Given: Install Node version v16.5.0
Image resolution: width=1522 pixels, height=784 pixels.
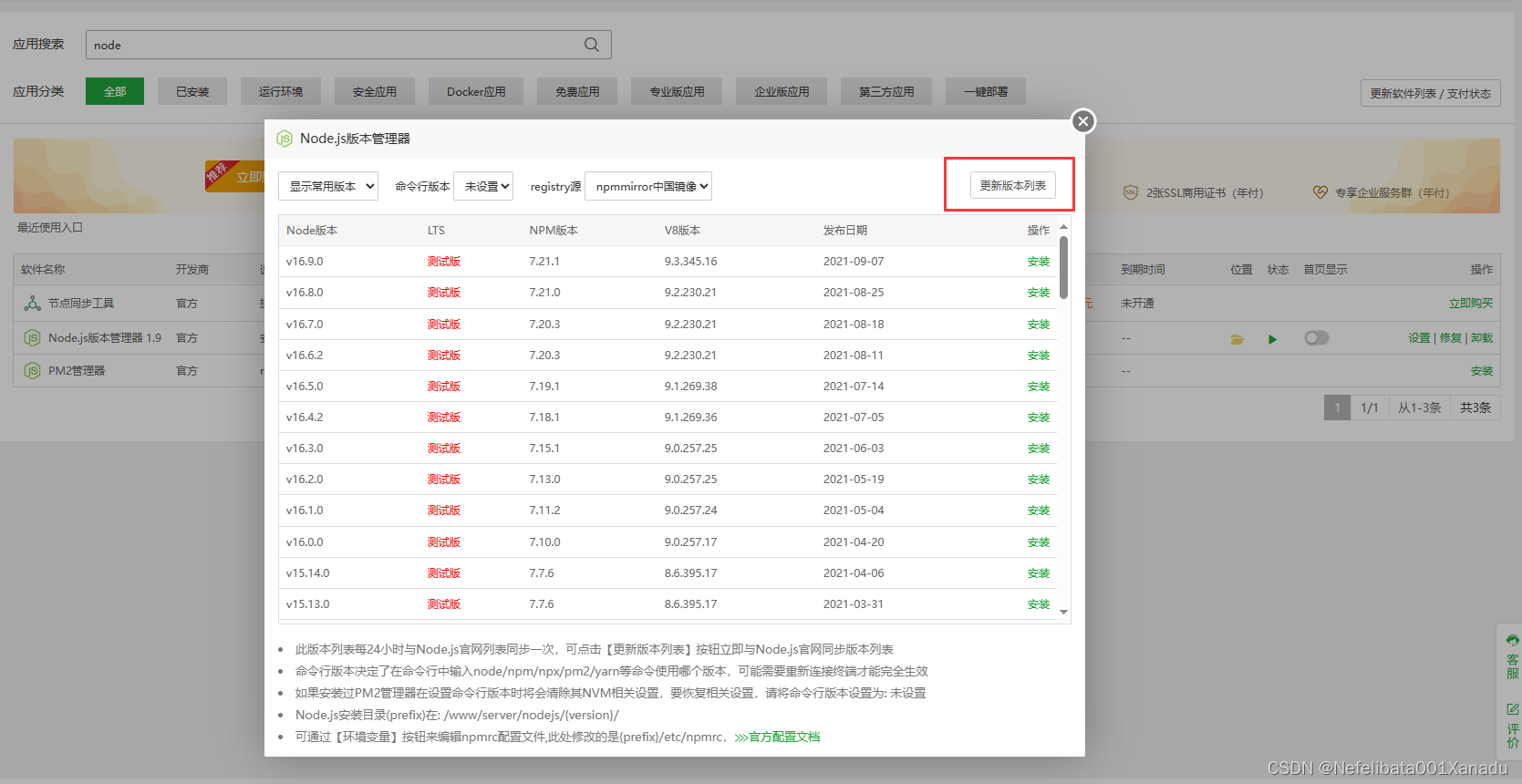Looking at the screenshot, I should pyautogui.click(x=1038, y=387).
